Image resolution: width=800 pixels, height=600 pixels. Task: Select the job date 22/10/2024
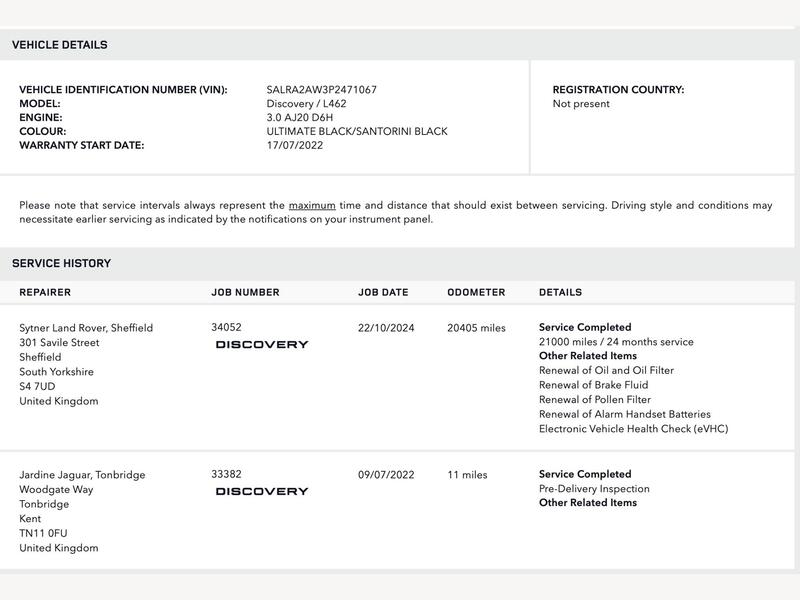tap(386, 328)
